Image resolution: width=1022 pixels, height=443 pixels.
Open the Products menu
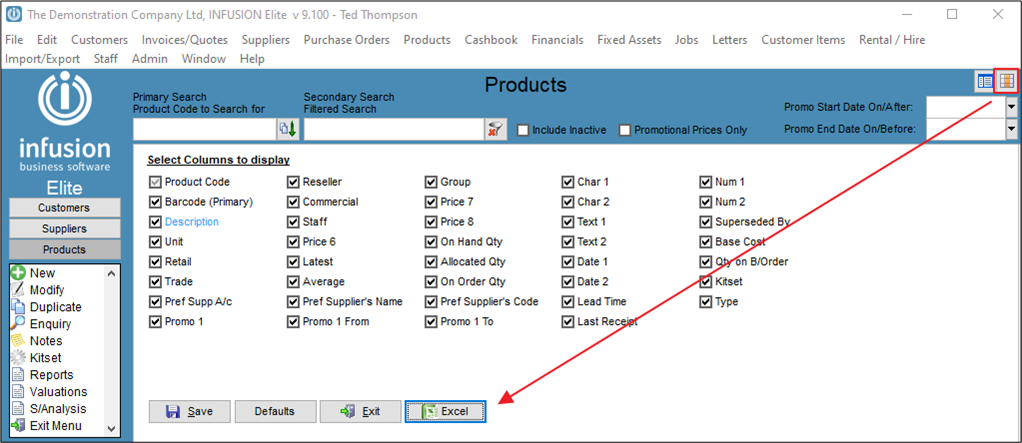click(427, 40)
